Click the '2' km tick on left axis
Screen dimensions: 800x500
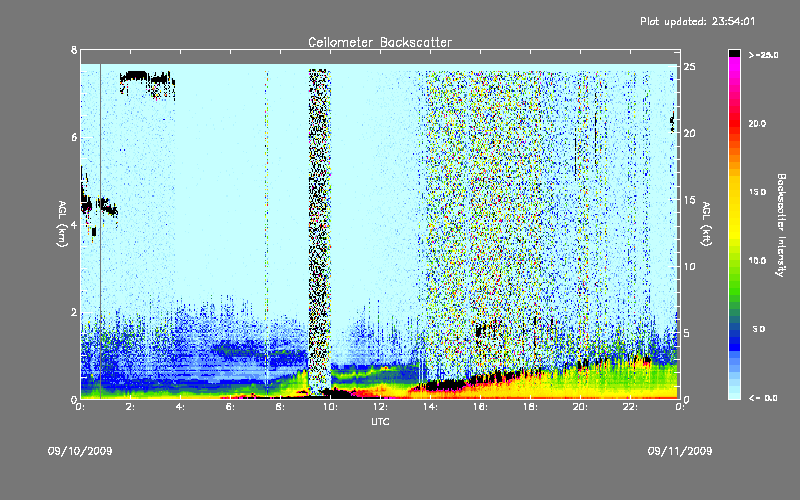pos(74,312)
